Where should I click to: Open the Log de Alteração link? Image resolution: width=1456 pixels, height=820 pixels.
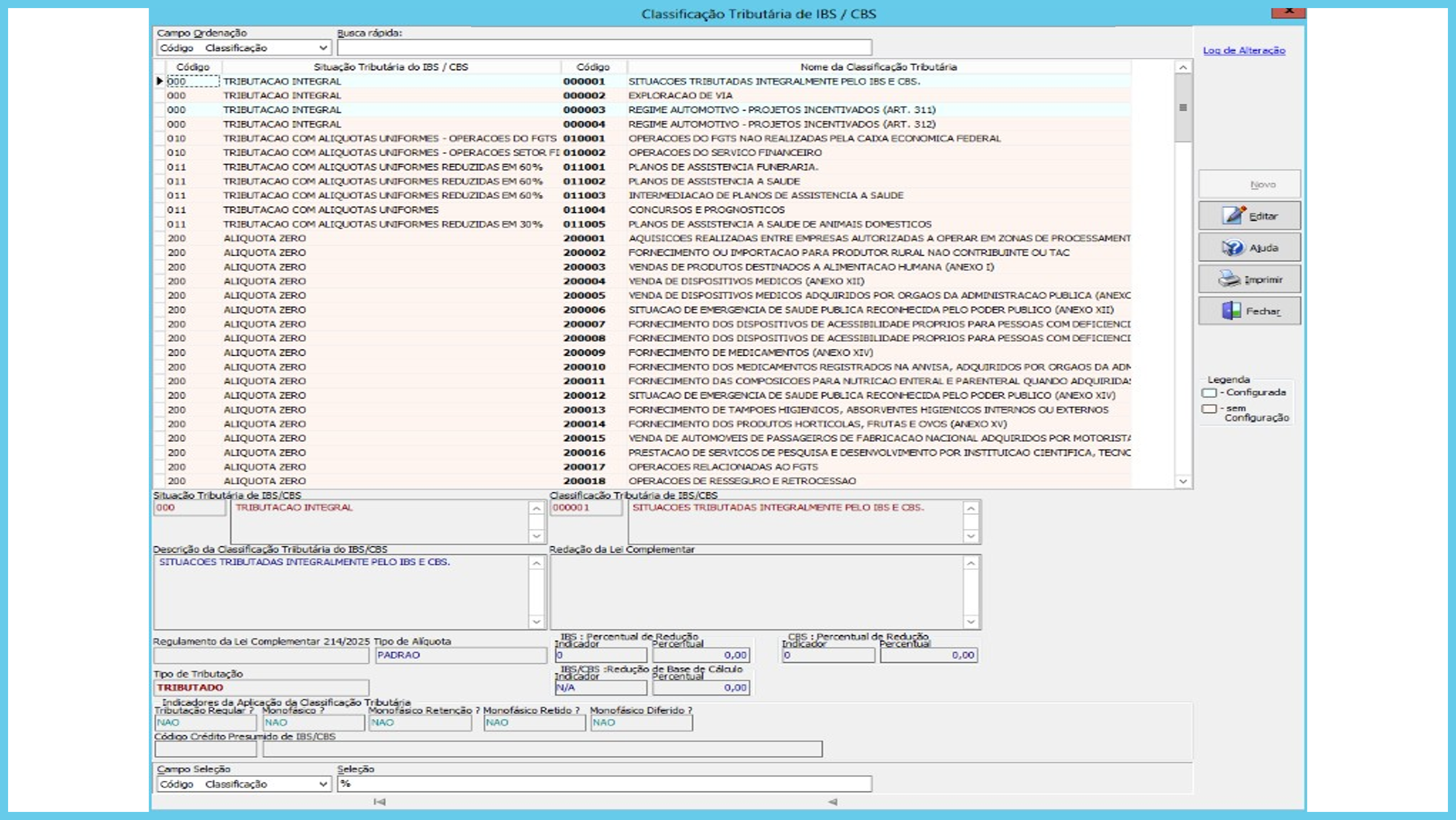pyautogui.click(x=1244, y=50)
